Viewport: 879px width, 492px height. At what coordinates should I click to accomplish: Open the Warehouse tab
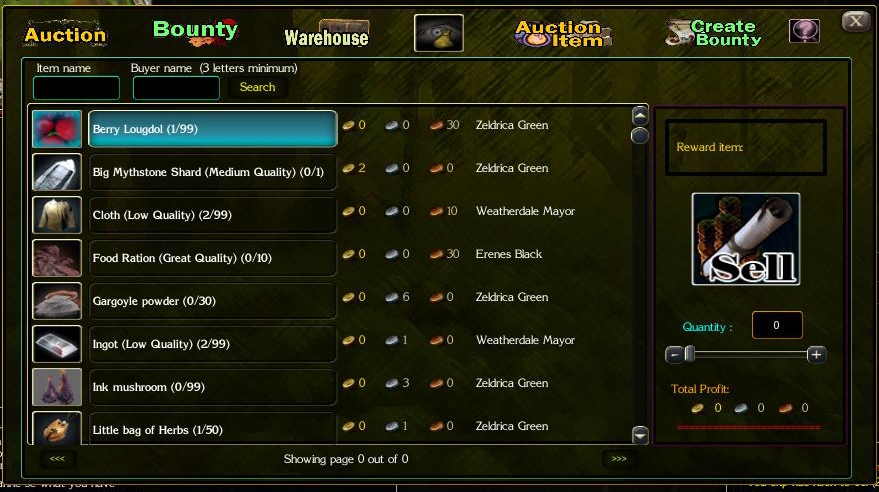tap(327, 35)
